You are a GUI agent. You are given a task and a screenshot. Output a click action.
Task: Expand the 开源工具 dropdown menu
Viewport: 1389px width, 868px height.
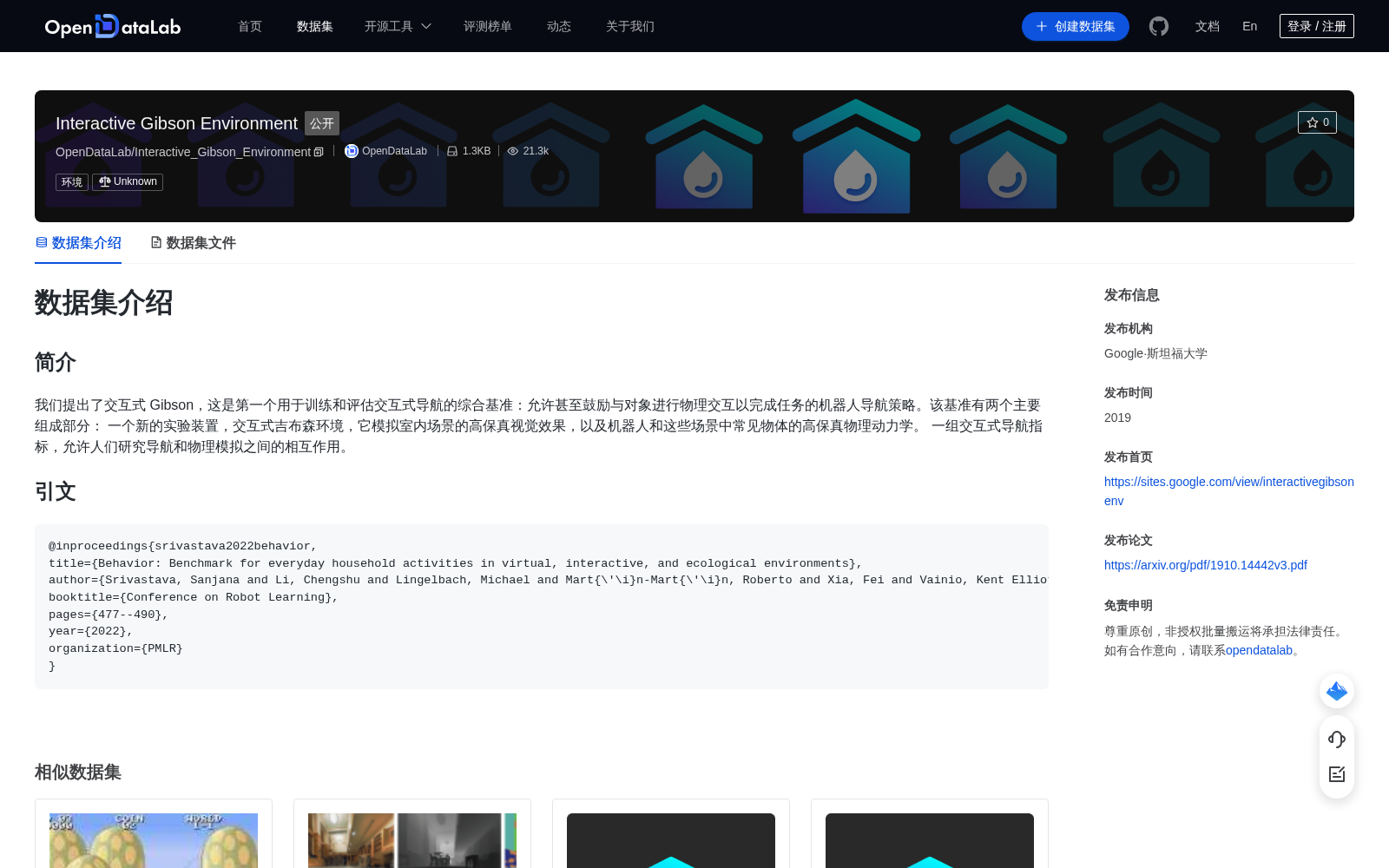(398, 26)
